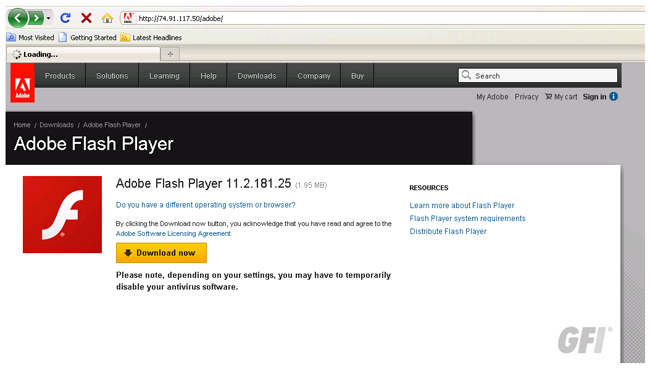Click the red Flash Player logo image

(62, 214)
